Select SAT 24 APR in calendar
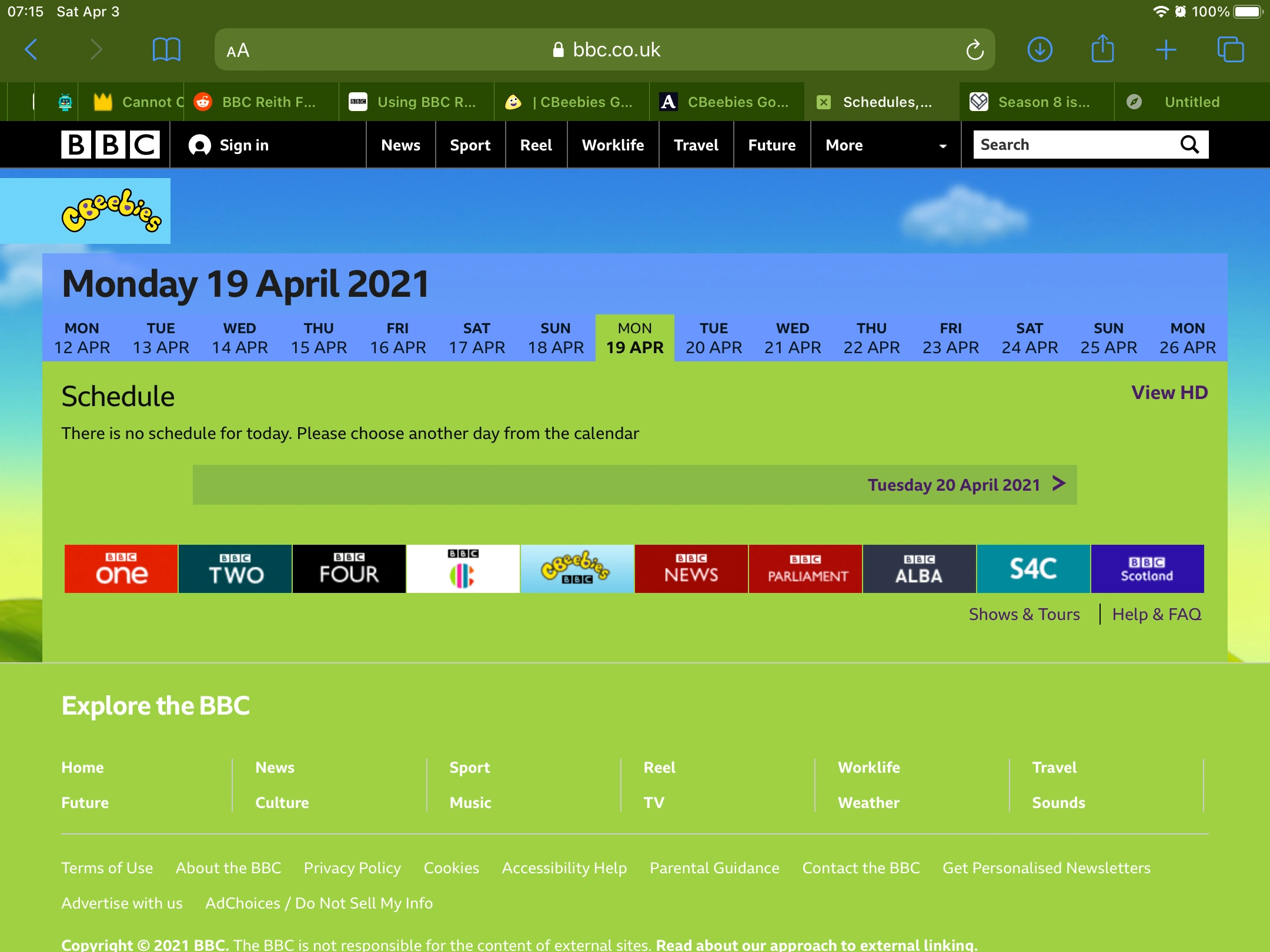1270x952 pixels. (x=1030, y=338)
